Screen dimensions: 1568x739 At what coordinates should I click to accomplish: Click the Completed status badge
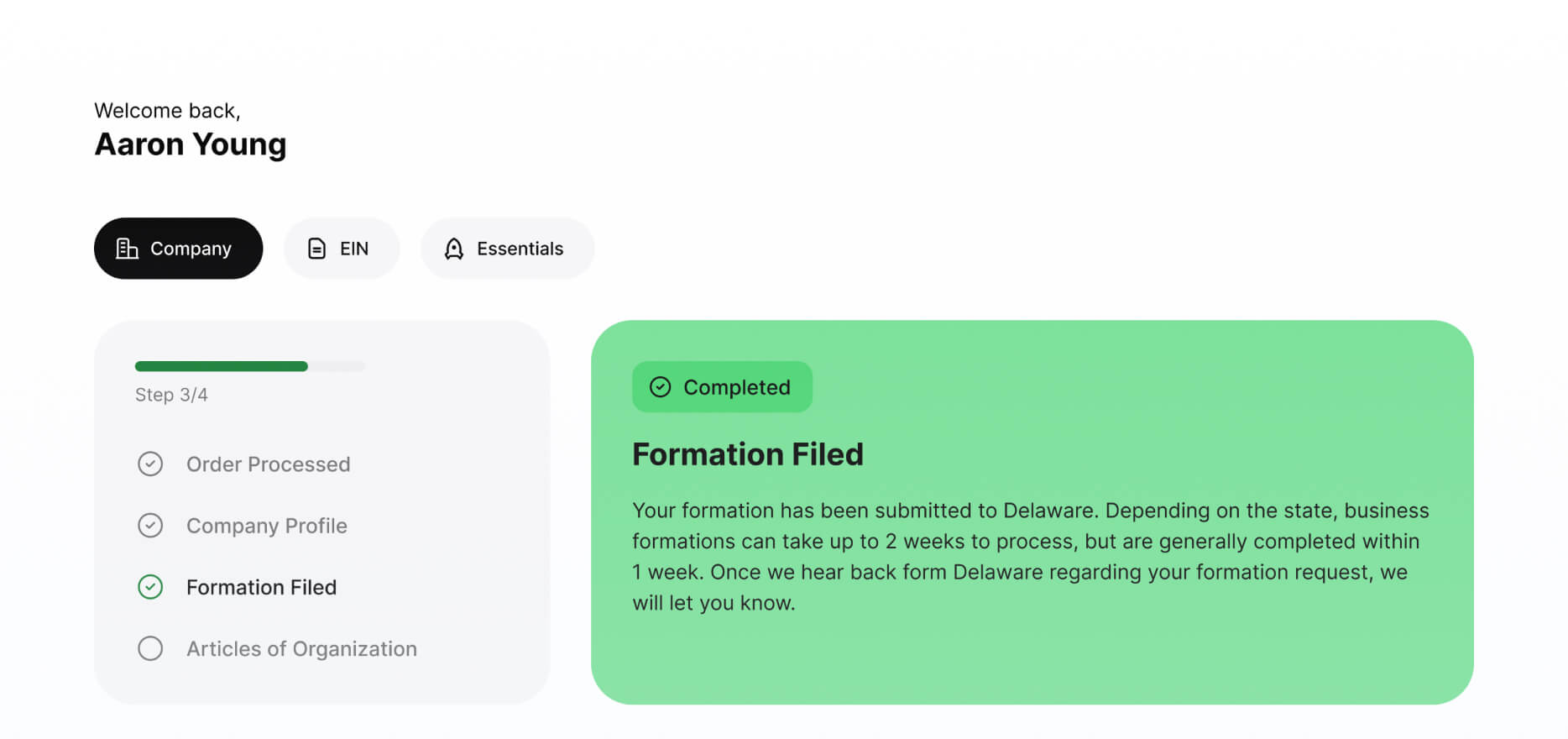[722, 387]
